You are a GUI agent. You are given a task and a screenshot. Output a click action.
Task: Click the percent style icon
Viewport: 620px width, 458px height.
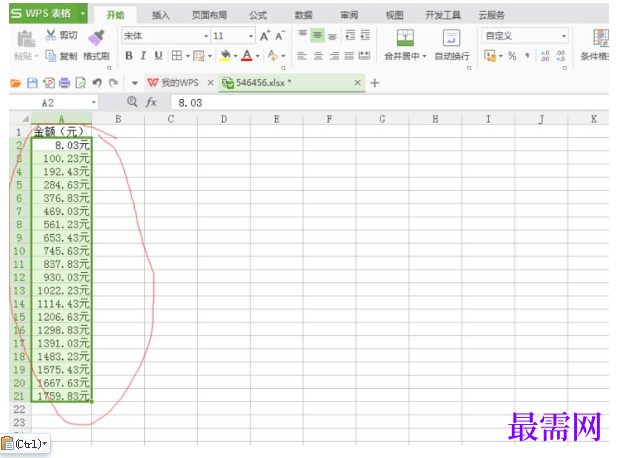[x=512, y=56]
